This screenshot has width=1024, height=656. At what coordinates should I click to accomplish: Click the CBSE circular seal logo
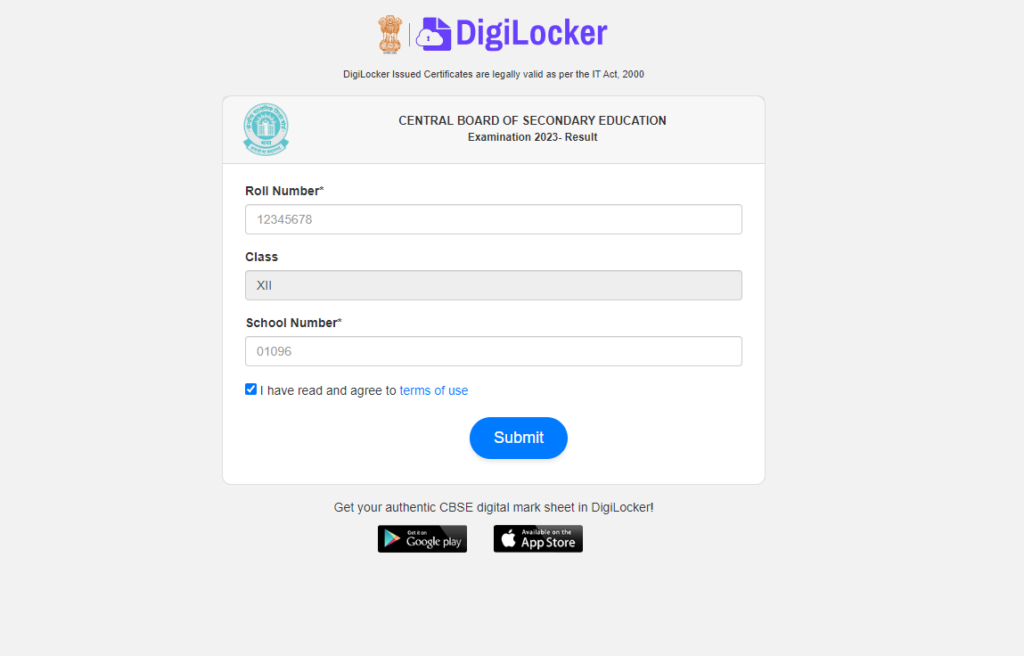click(266, 129)
